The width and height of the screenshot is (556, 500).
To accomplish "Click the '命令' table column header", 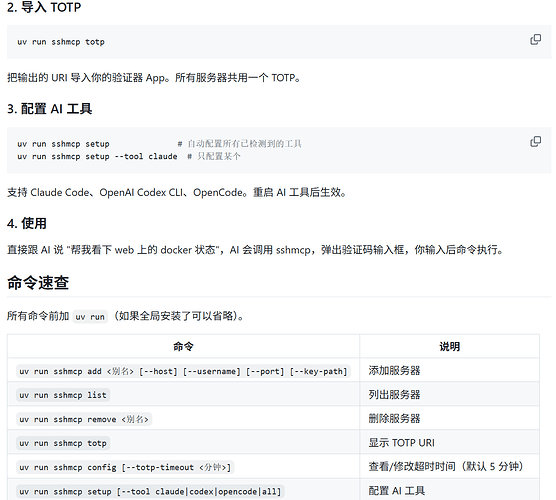I will click(183, 346).
